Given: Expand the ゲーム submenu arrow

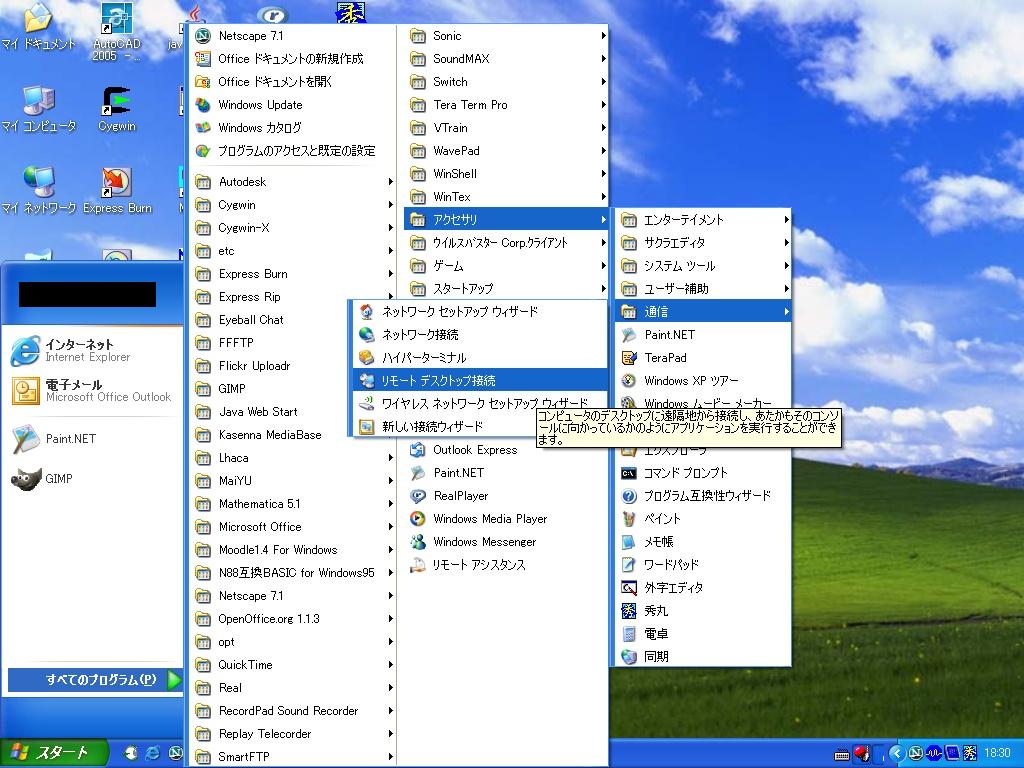Looking at the screenshot, I should point(603,266).
